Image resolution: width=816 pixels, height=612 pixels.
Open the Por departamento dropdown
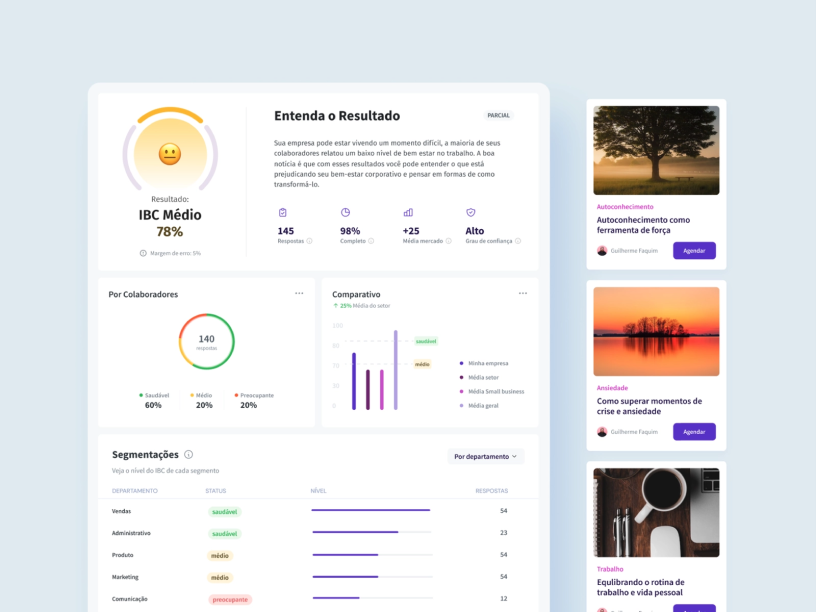pyautogui.click(x=486, y=456)
